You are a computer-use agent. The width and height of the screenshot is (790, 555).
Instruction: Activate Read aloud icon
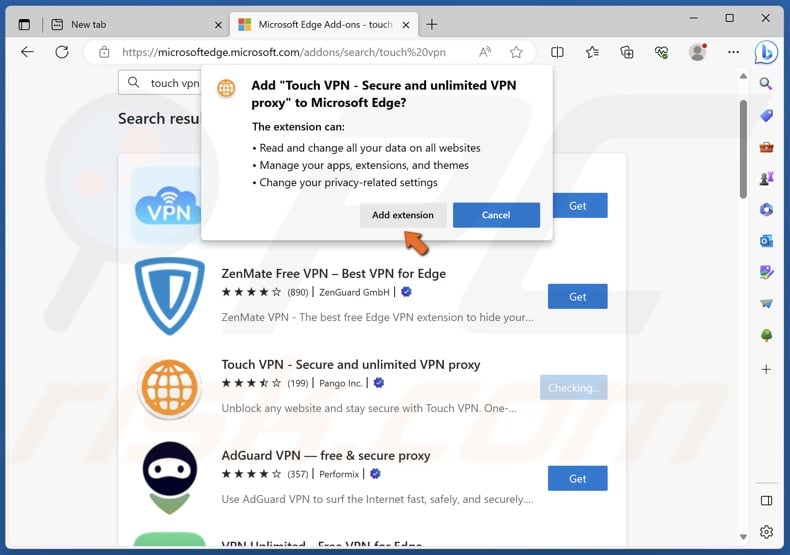485,52
